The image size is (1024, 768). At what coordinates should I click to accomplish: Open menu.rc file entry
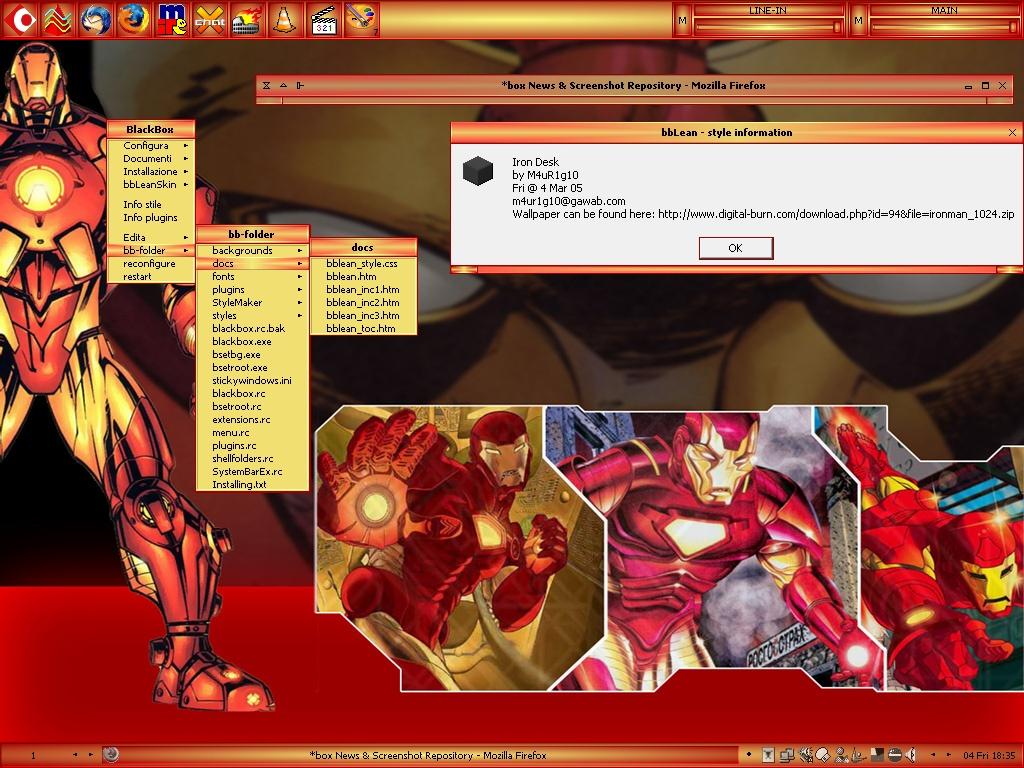pos(252,432)
